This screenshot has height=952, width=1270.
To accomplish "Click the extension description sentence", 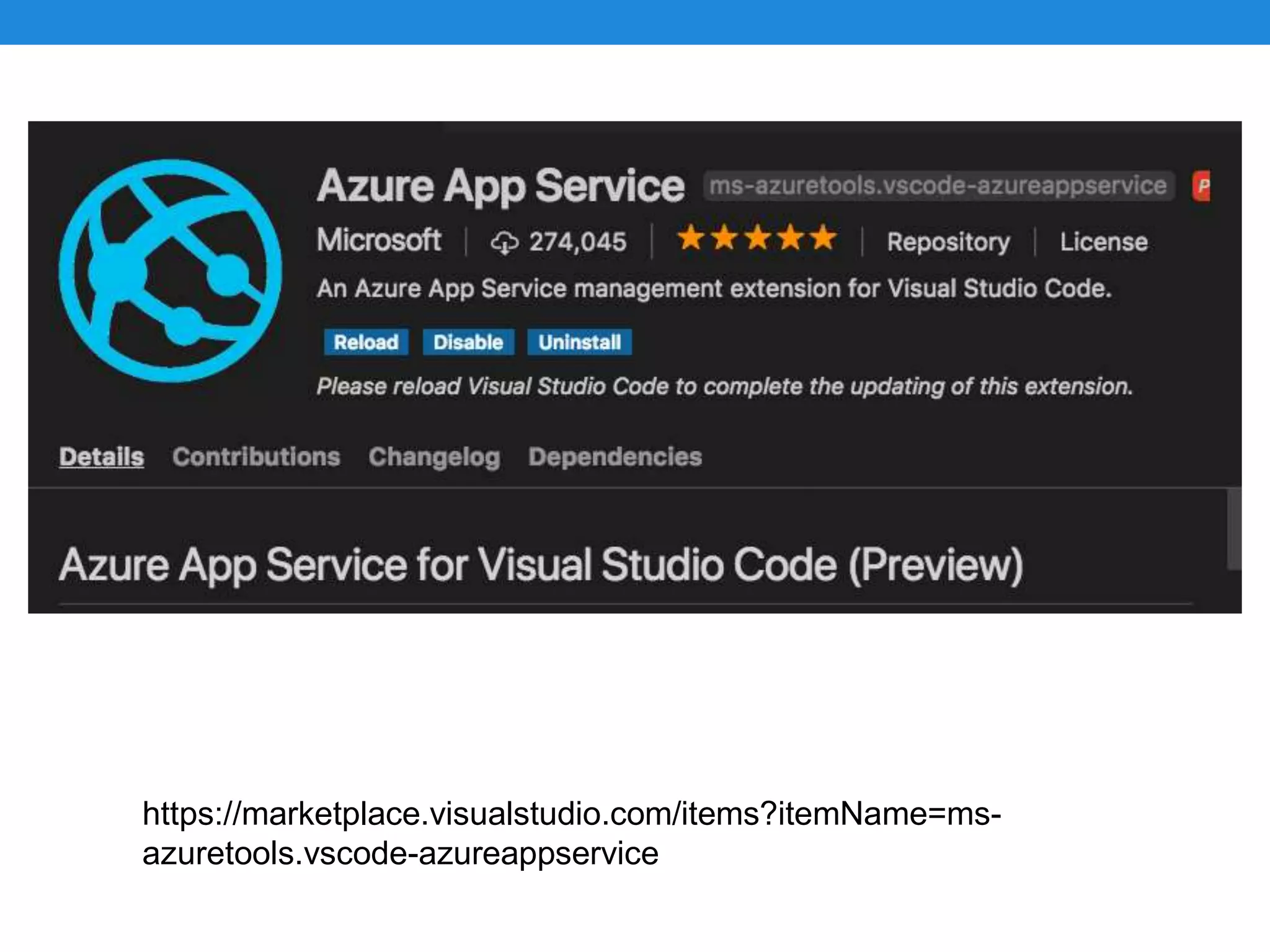I will pyautogui.click(x=714, y=289).
